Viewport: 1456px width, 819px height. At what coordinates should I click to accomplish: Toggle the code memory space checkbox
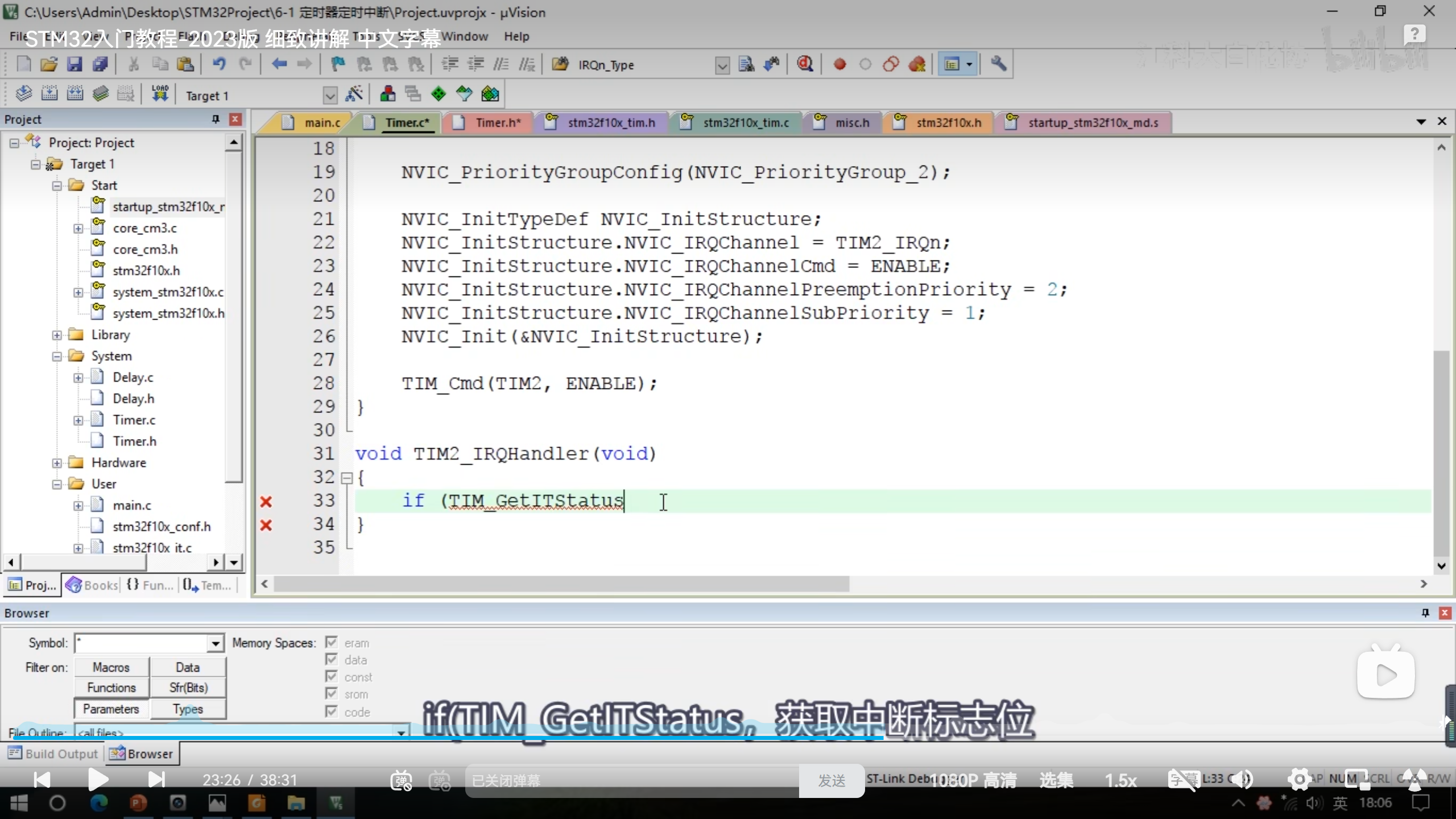click(332, 712)
